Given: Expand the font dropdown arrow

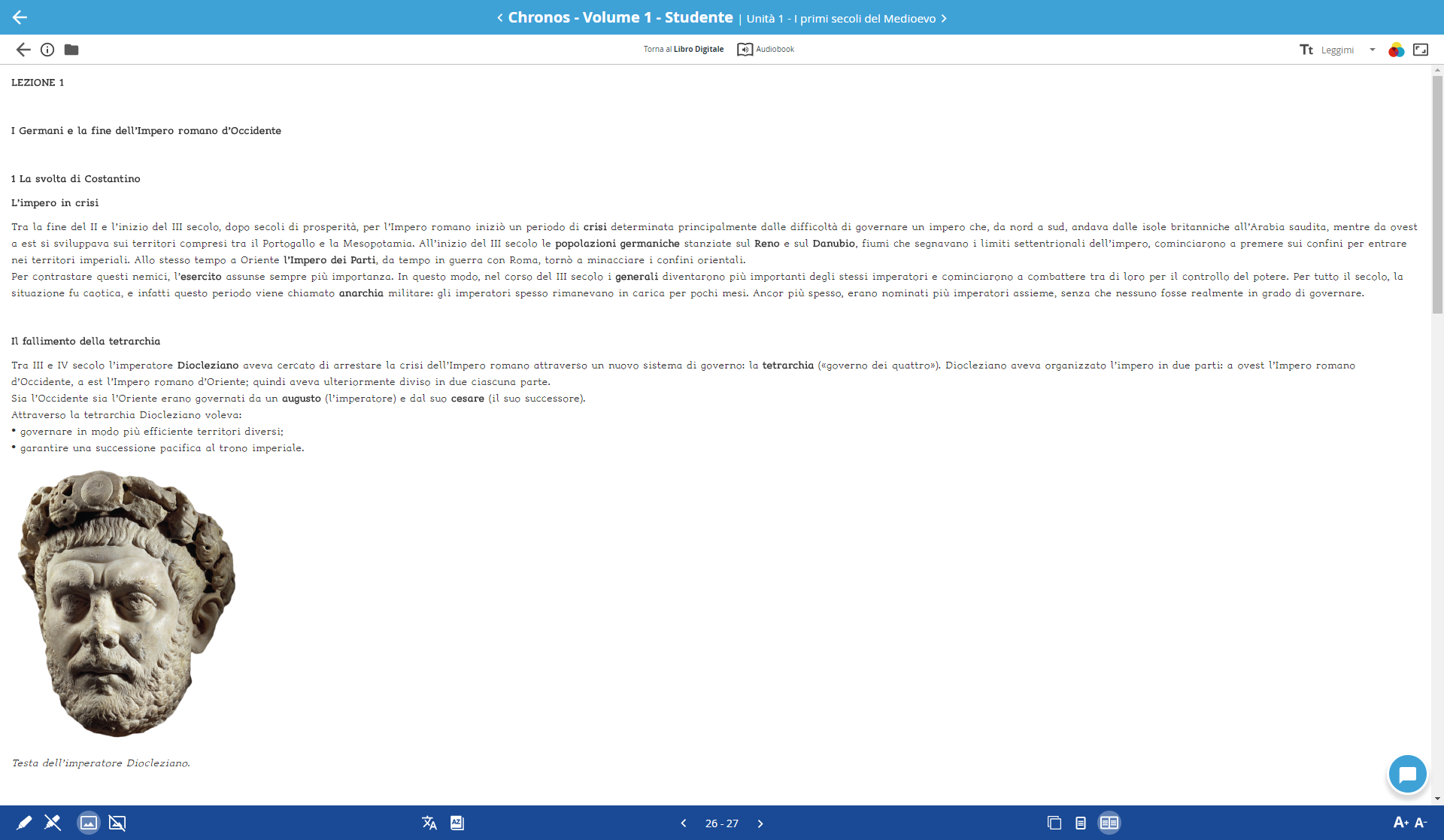Looking at the screenshot, I should (1373, 50).
